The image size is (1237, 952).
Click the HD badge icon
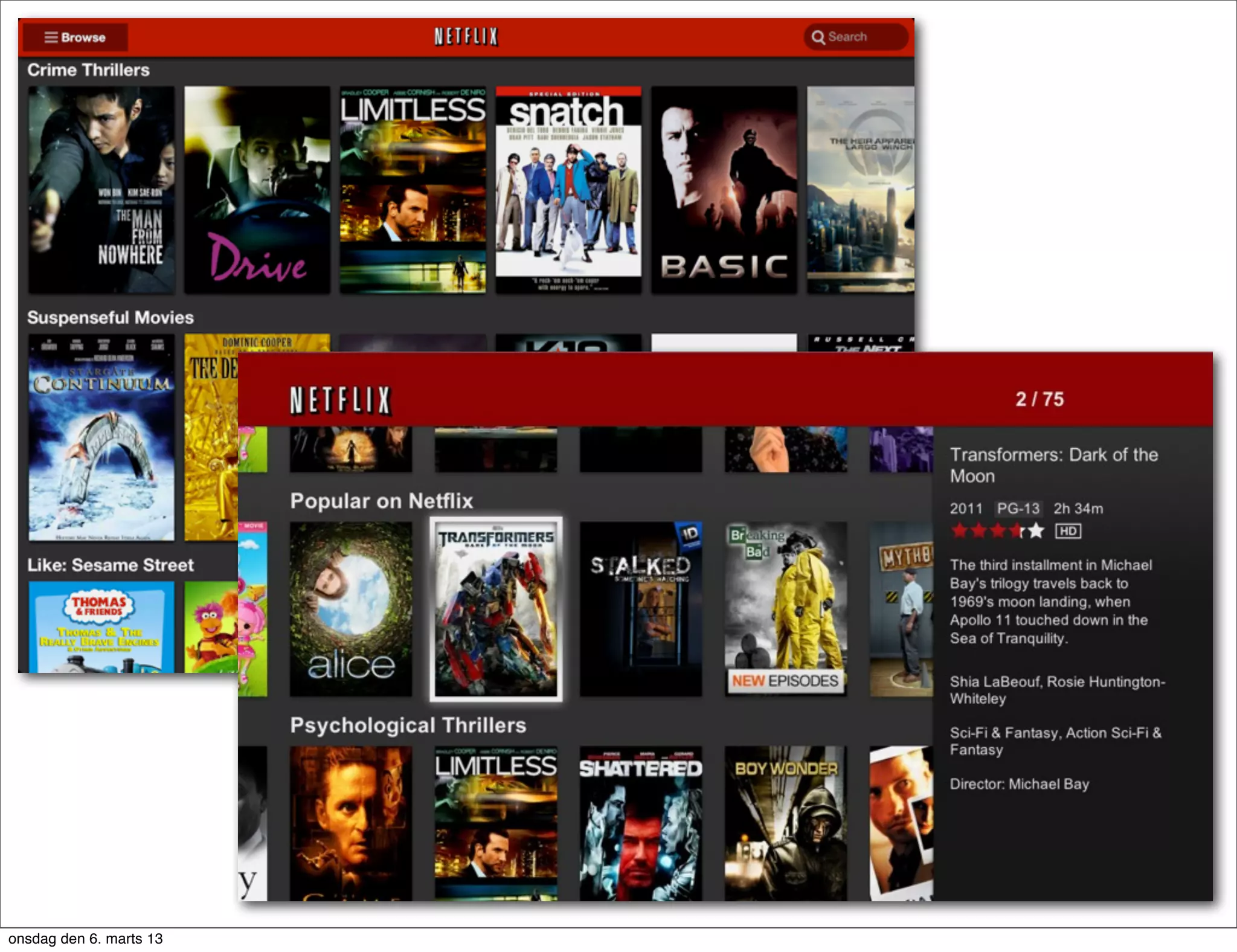[1068, 531]
